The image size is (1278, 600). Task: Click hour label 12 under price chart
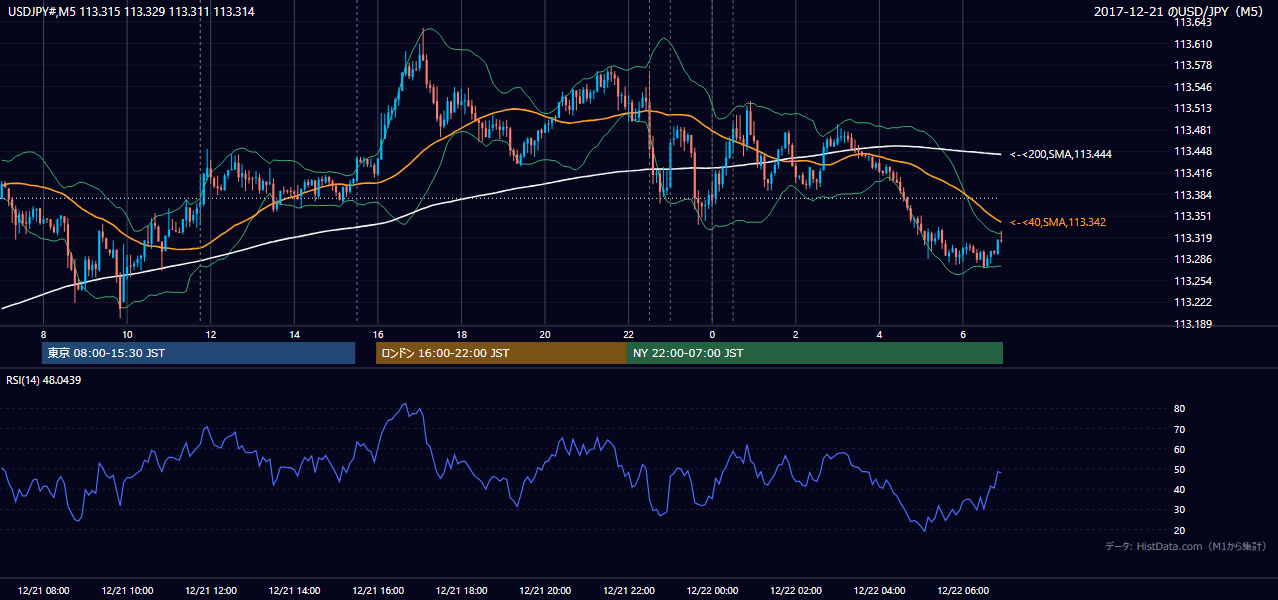(x=210, y=334)
